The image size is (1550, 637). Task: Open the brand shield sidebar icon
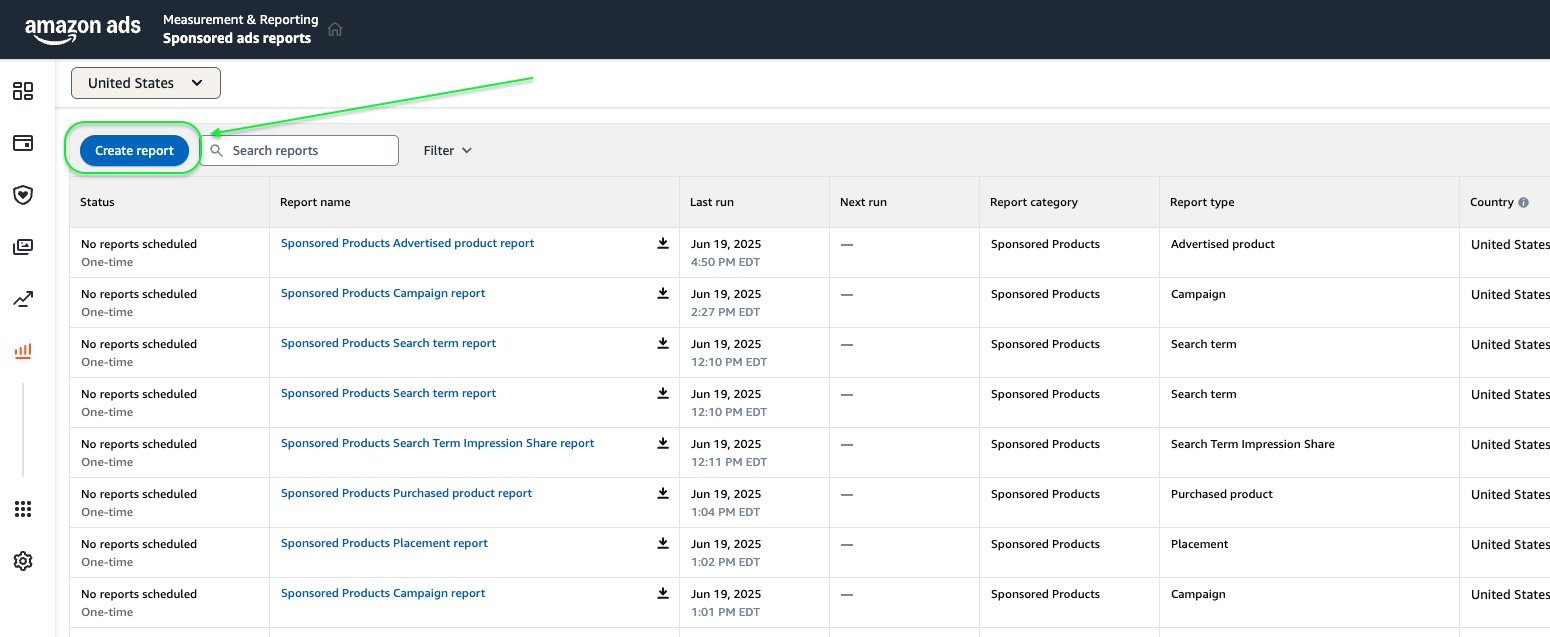23,195
